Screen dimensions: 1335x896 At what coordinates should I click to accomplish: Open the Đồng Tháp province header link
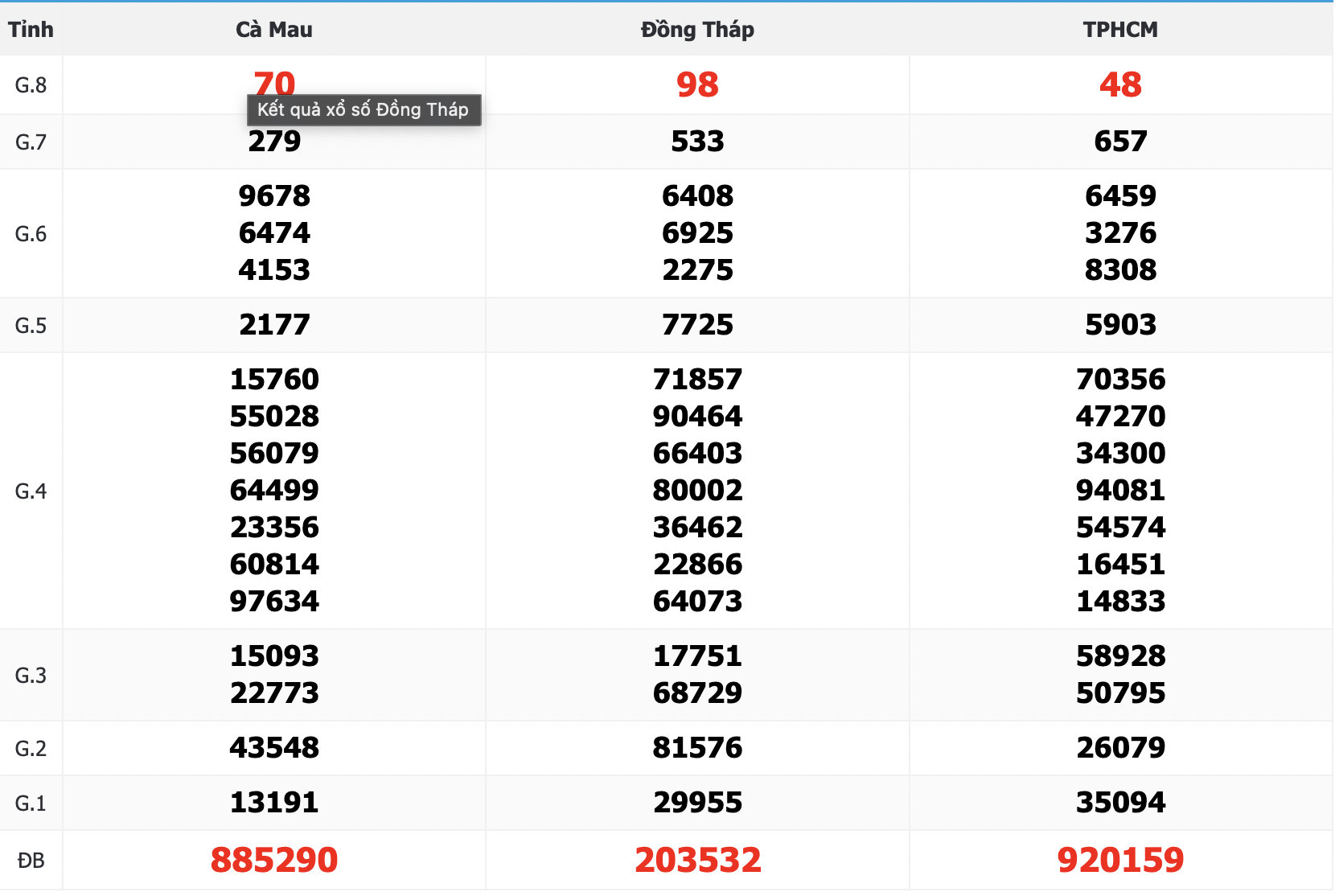click(x=697, y=30)
